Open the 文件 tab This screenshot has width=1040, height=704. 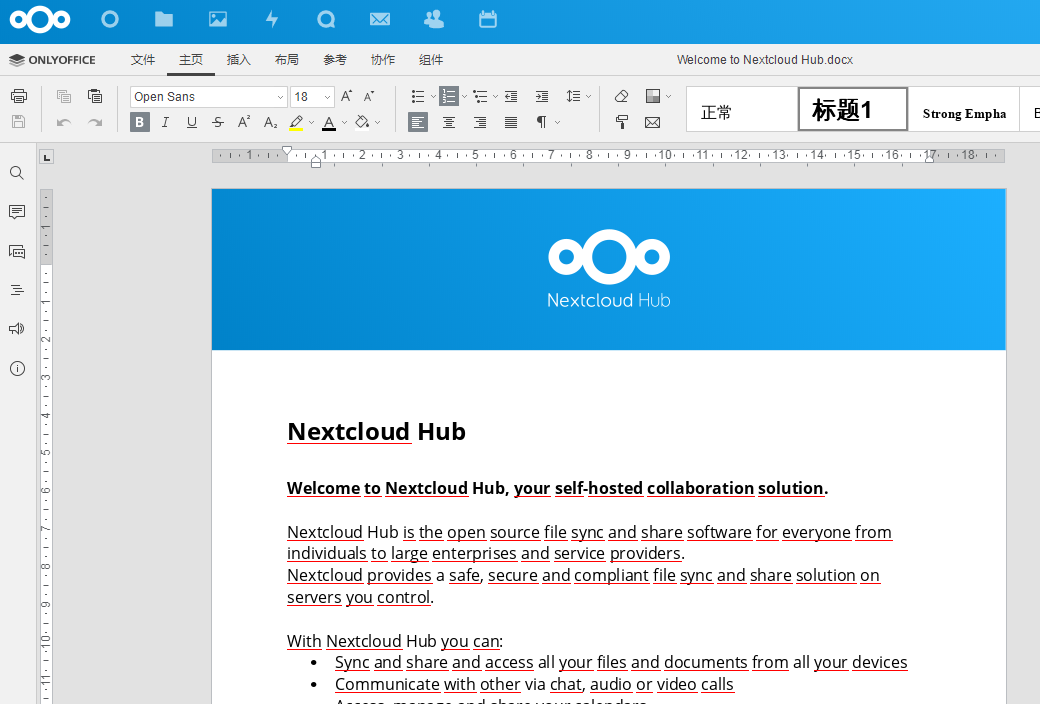(143, 60)
